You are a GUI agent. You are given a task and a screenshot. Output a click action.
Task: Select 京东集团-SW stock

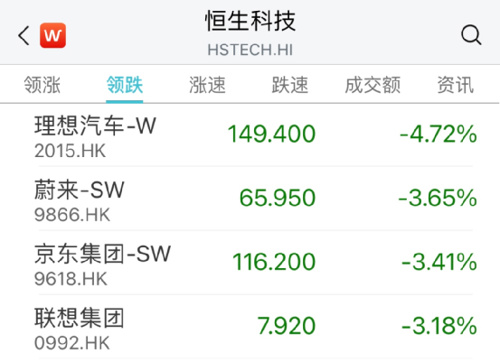(x=255, y=263)
